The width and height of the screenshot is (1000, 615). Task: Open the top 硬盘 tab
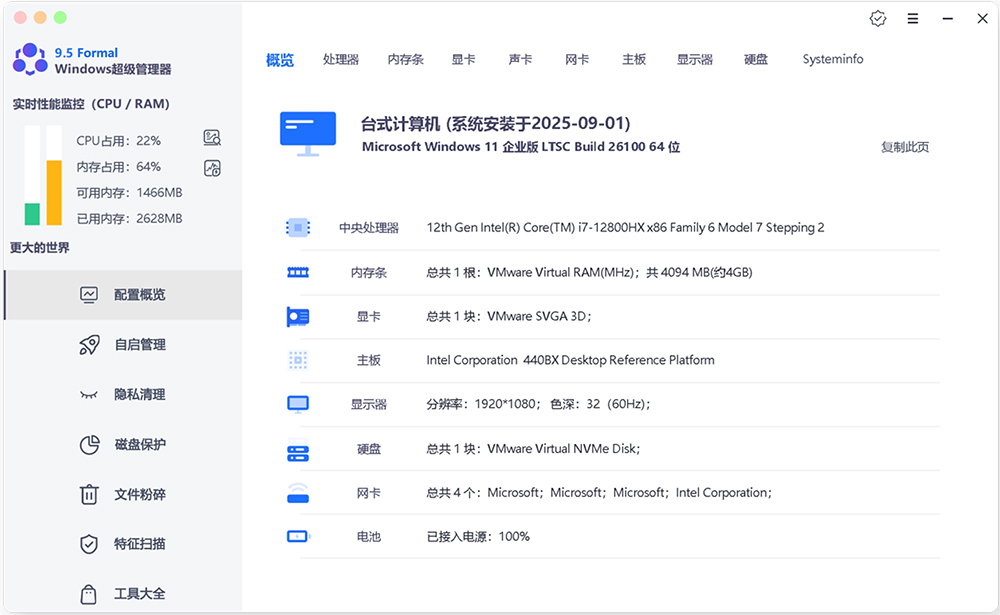[x=756, y=59]
